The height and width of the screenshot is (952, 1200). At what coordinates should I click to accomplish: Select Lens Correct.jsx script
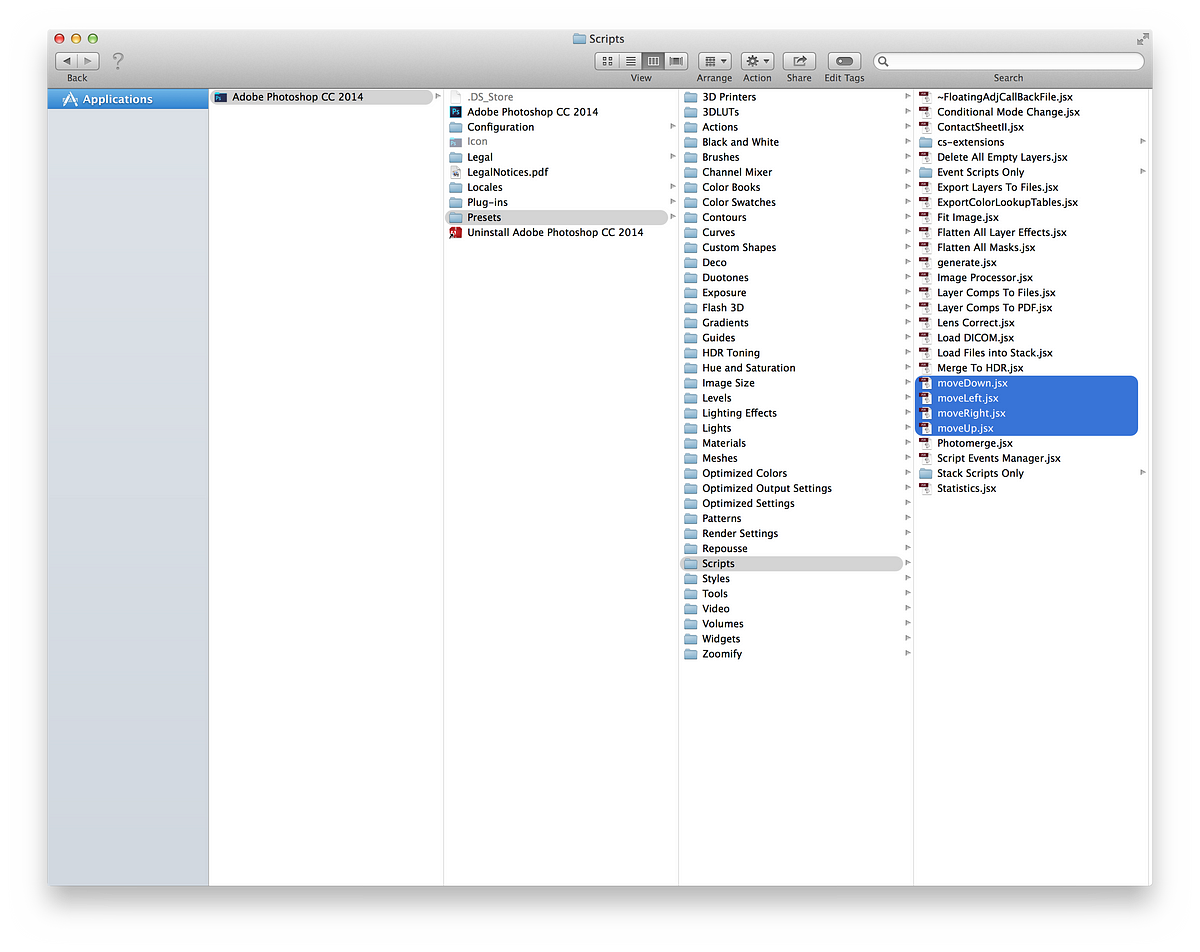pyautogui.click(x=975, y=323)
